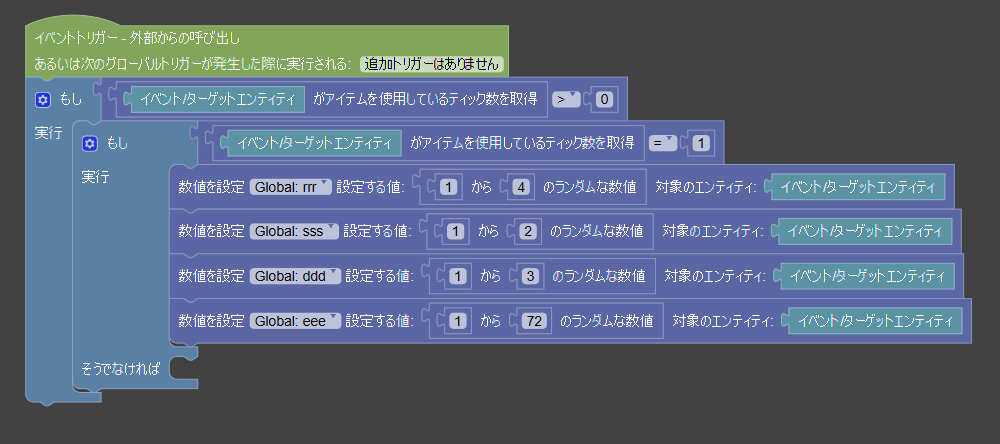The image size is (1000, 444).
Task: Click the number 1 field in the = condition
Action: pyautogui.click(x=700, y=144)
